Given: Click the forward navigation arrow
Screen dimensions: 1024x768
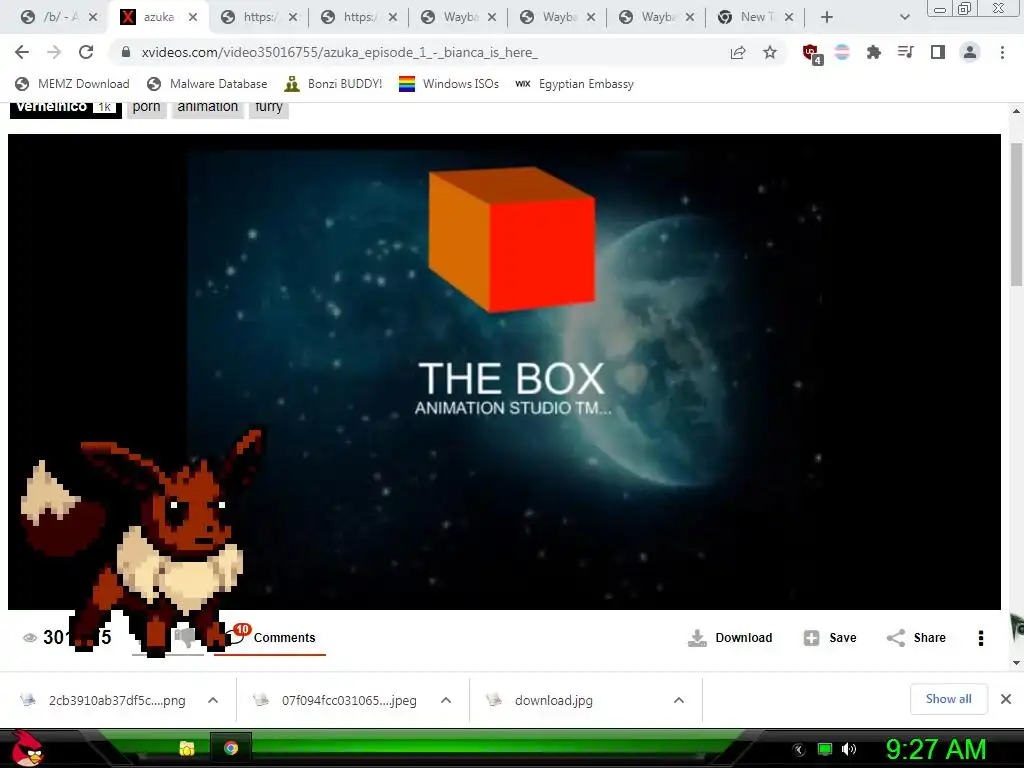Looking at the screenshot, I should tap(54, 52).
